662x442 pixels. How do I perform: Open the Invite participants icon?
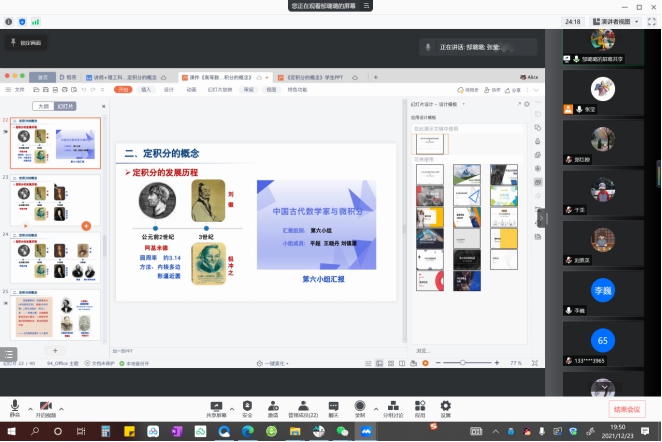click(272, 405)
